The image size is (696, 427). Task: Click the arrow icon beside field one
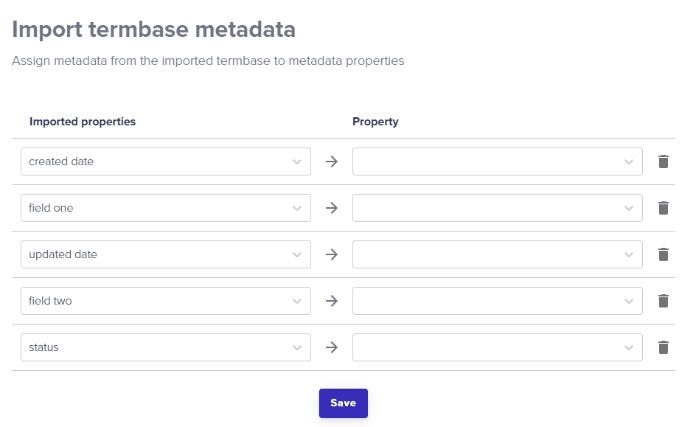click(332, 208)
